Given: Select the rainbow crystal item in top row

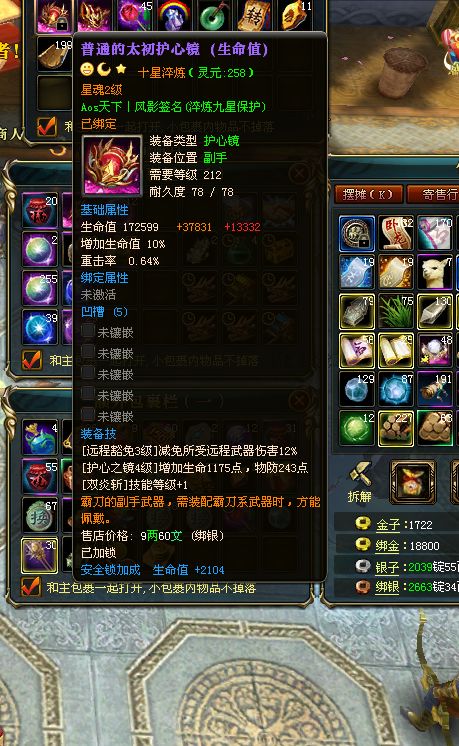Looking at the screenshot, I should [174, 16].
